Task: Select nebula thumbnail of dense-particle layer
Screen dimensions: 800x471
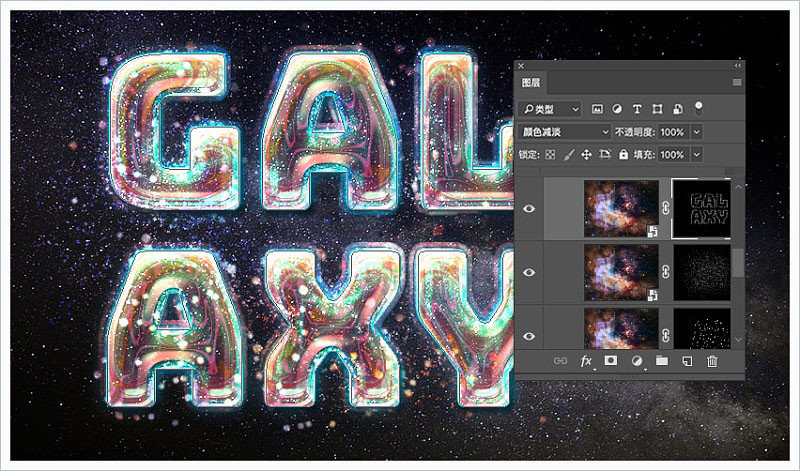Action: coord(621,272)
